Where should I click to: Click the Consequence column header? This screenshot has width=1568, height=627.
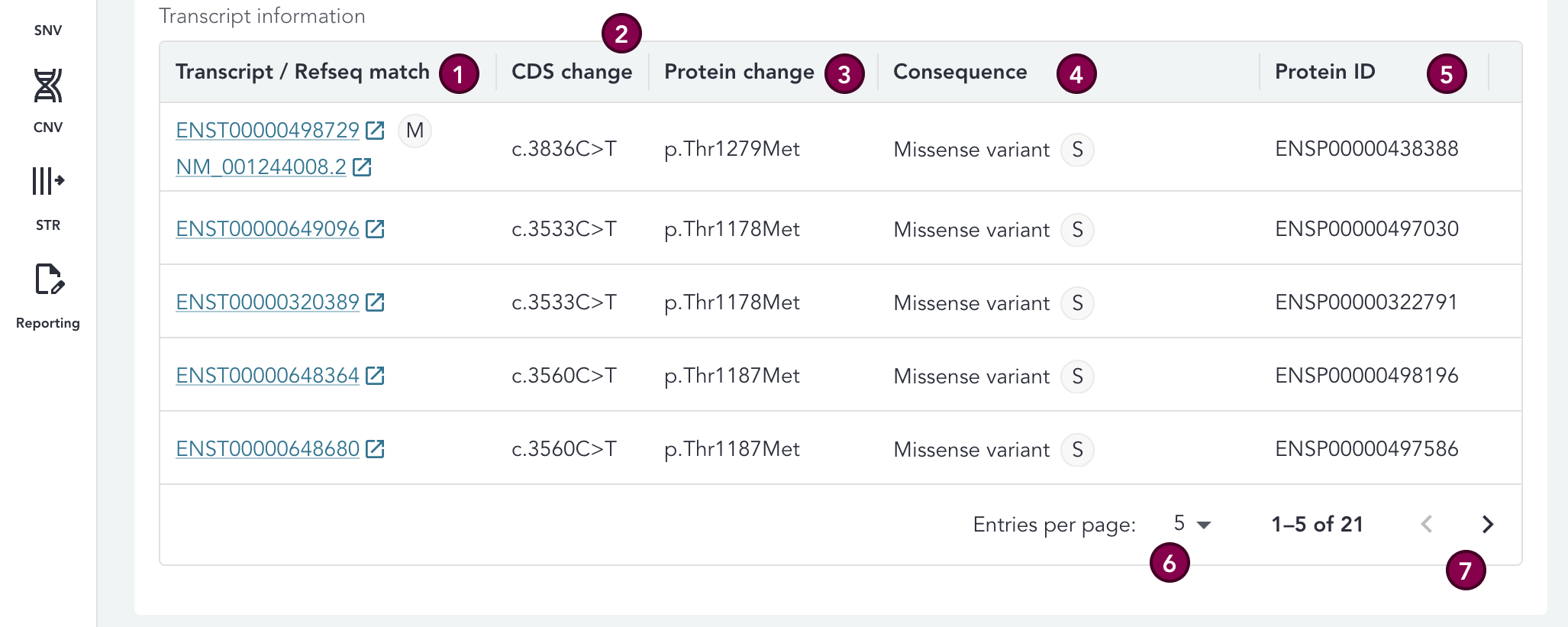(x=960, y=72)
